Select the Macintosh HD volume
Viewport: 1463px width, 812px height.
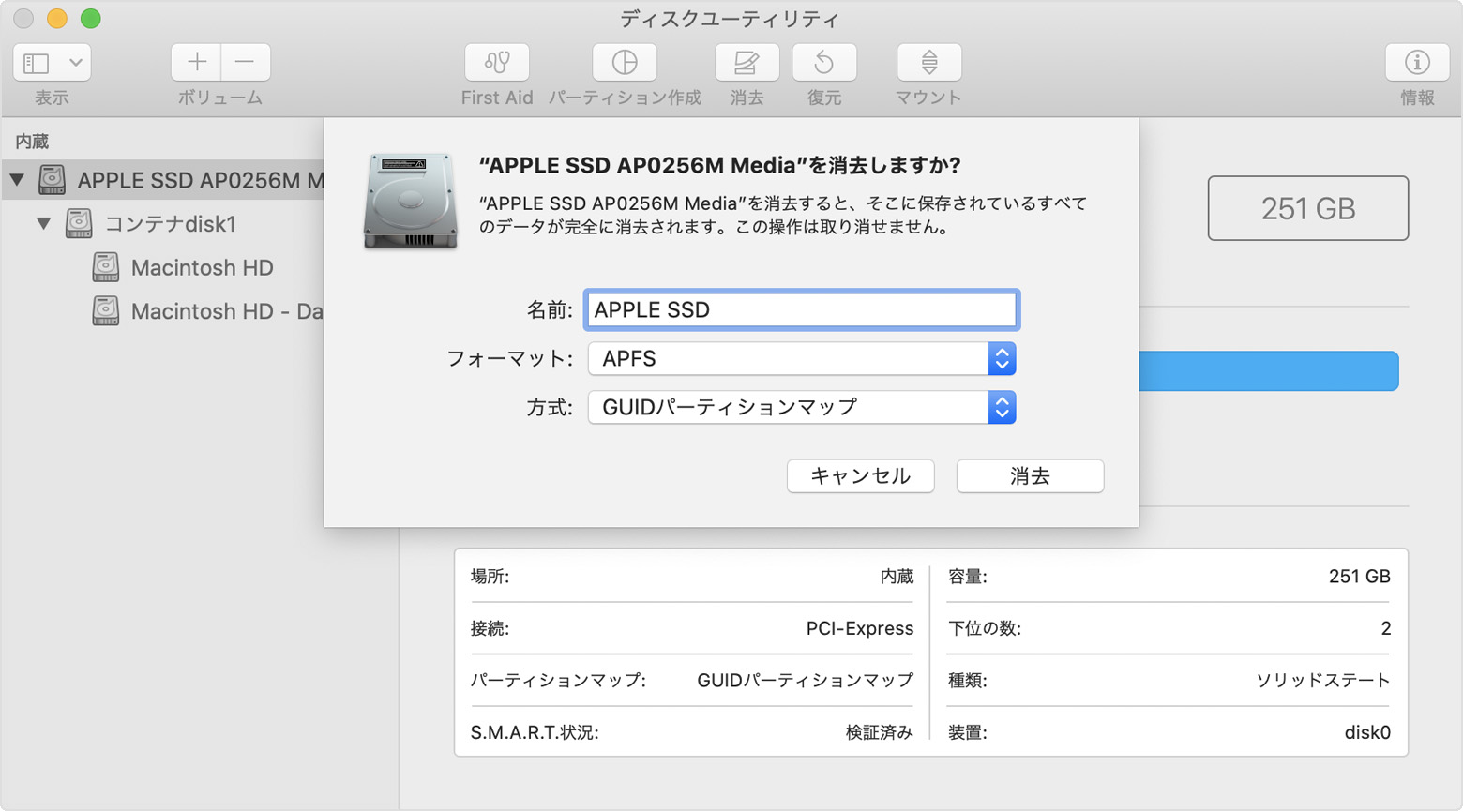[x=202, y=268]
